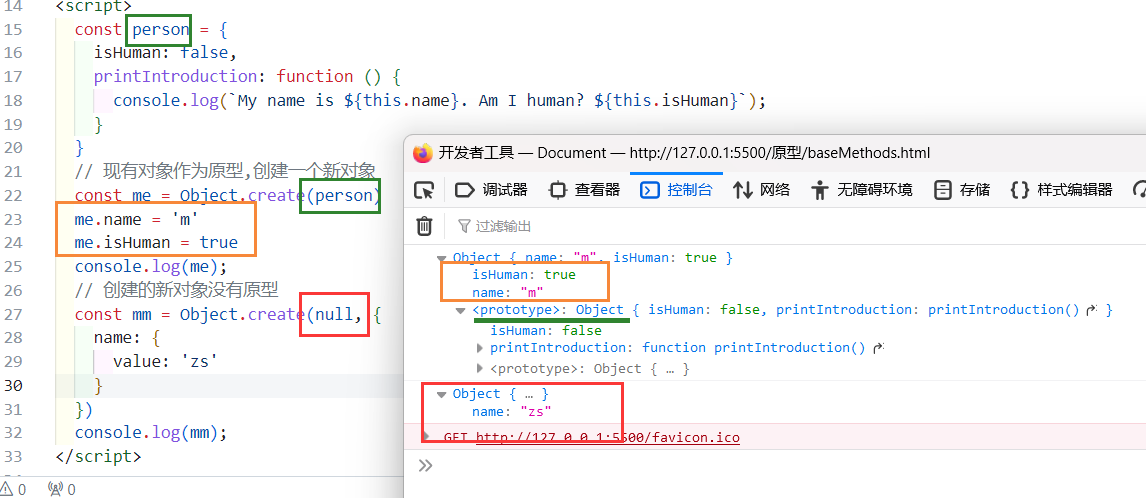1146x498 pixels.
Task: Jump to printIntroduction definition icon in prototype summary
Action: (x=1093, y=310)
